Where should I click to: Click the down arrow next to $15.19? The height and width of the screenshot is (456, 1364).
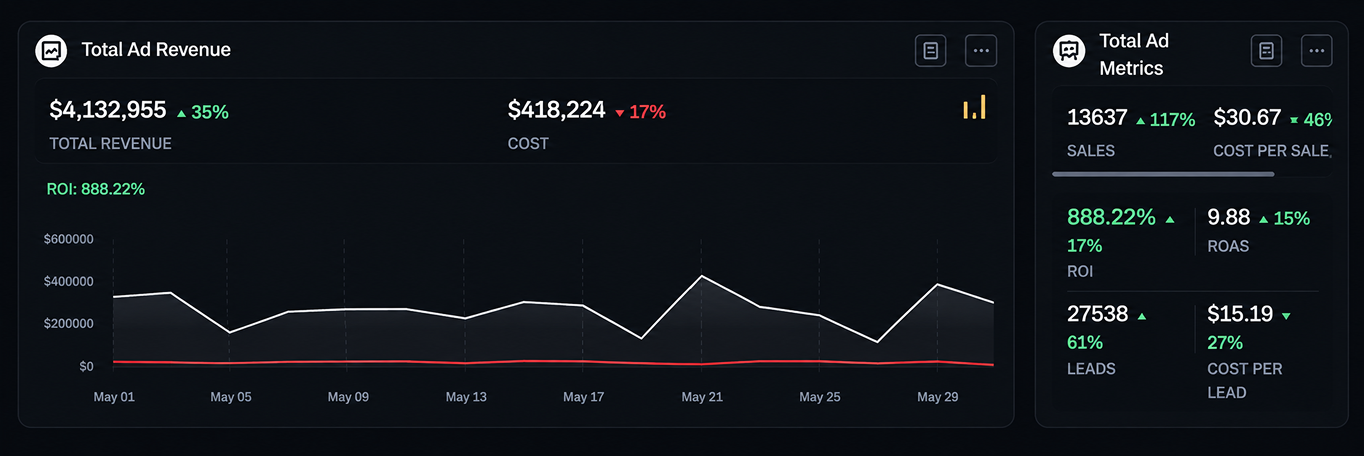point(1286,316)
